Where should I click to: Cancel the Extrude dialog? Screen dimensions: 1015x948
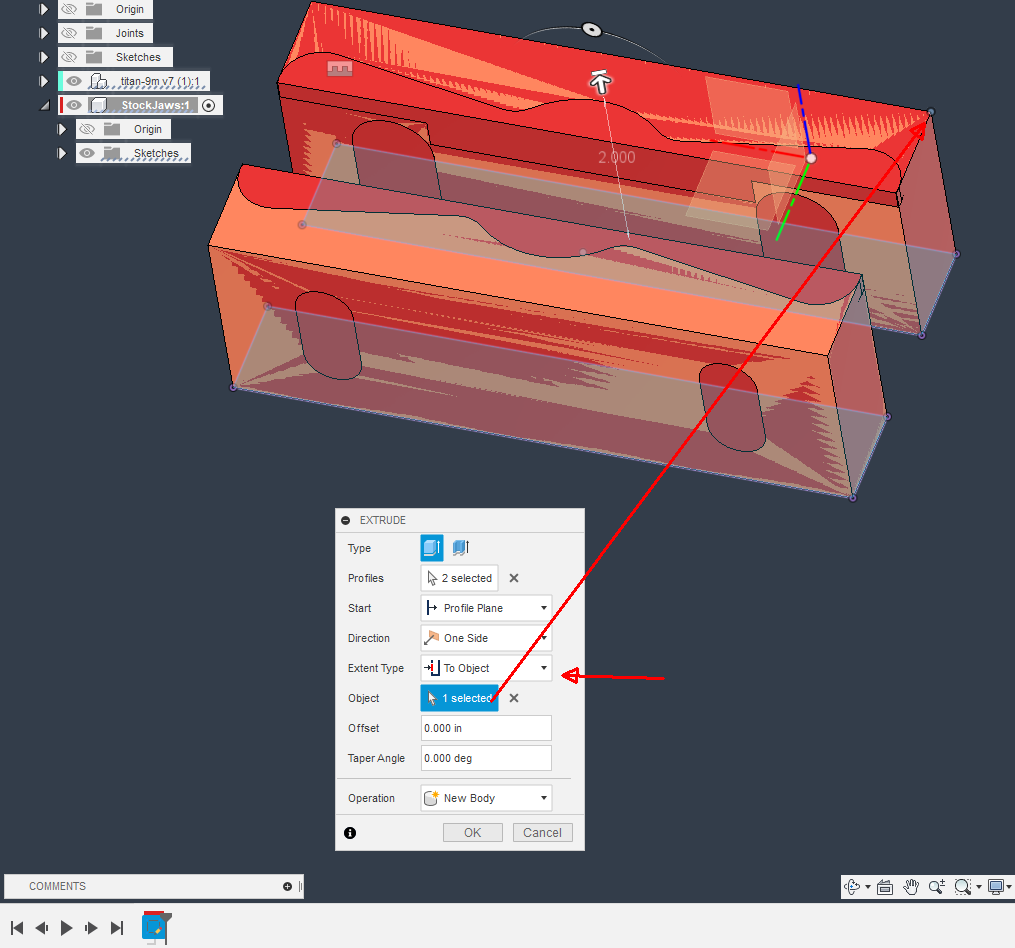coord(542,832)
